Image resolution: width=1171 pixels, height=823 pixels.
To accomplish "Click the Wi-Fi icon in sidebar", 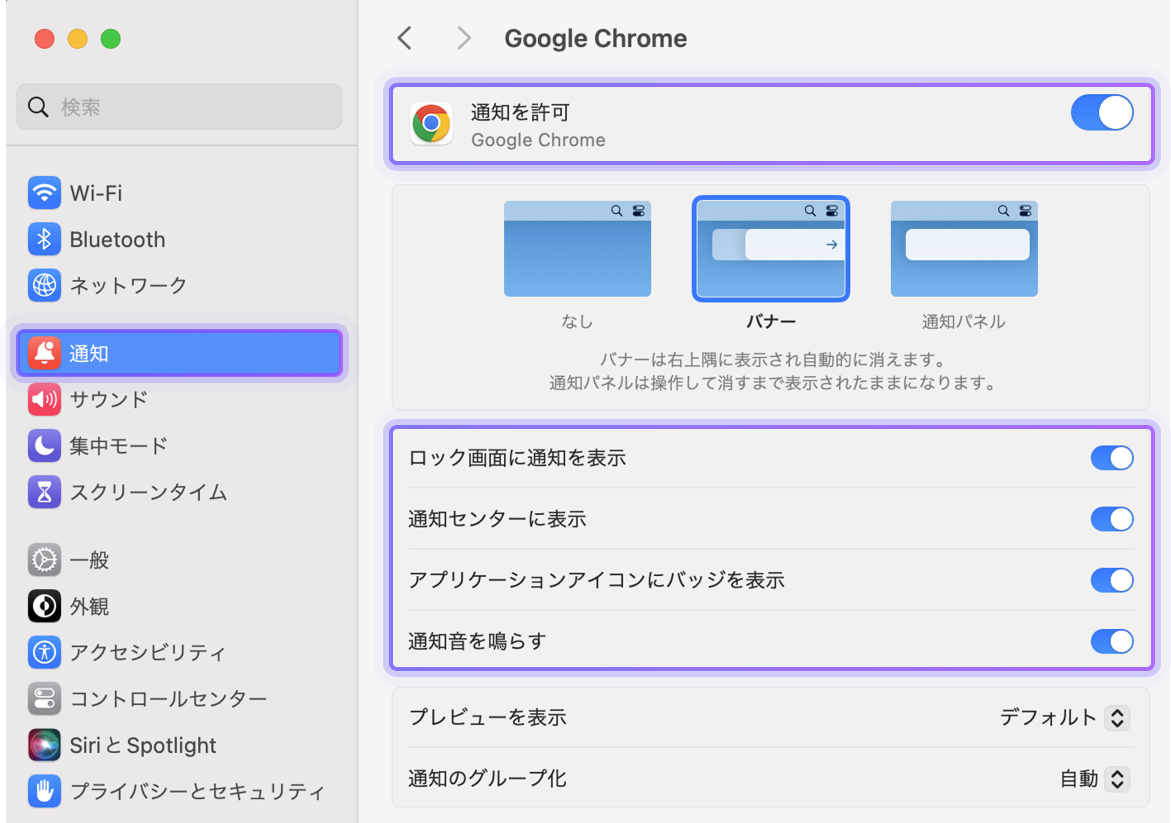I will tap(44, 193).
